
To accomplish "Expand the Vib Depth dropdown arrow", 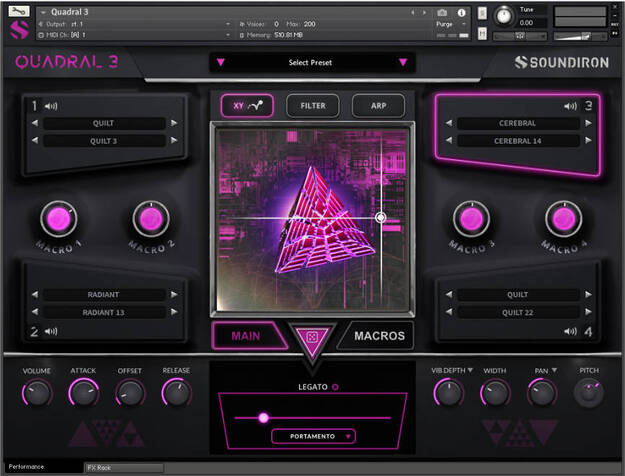I will [x=469, y=370].
